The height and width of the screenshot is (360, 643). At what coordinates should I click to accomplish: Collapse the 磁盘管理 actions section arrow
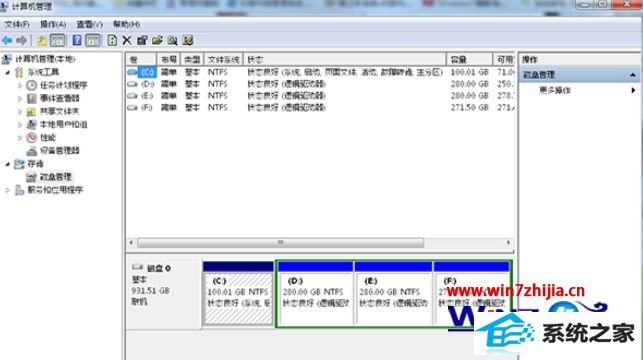click(633, 75)
